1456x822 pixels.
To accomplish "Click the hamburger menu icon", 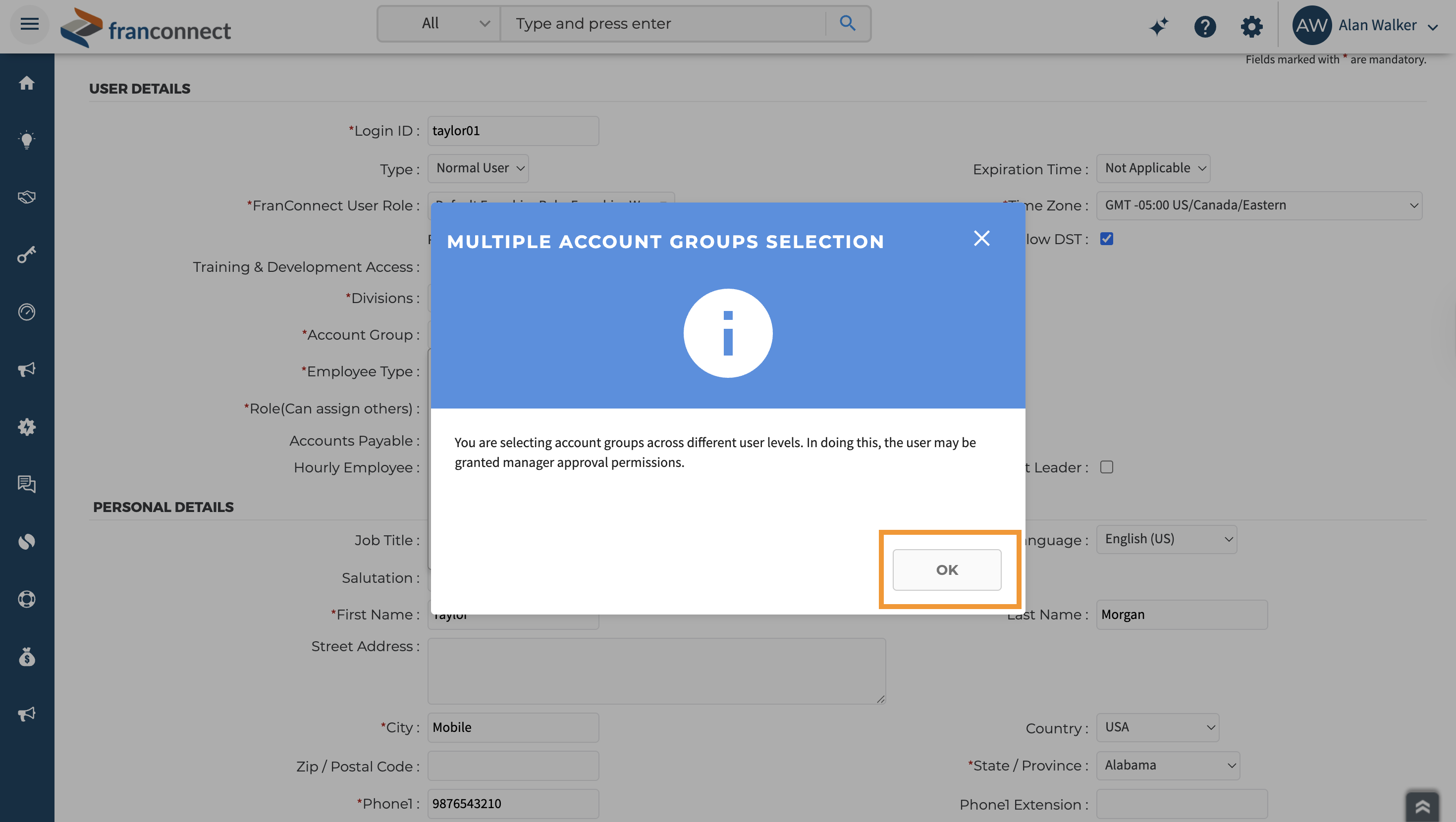I will [x=29, y=24].
